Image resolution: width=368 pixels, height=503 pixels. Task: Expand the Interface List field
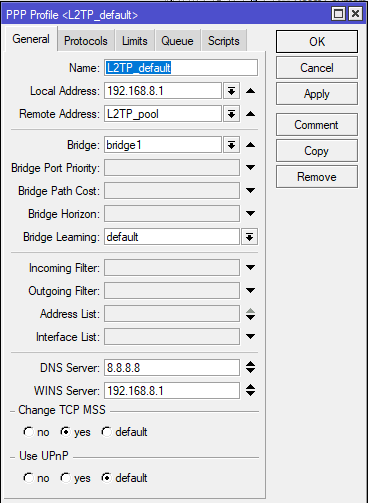250,336
